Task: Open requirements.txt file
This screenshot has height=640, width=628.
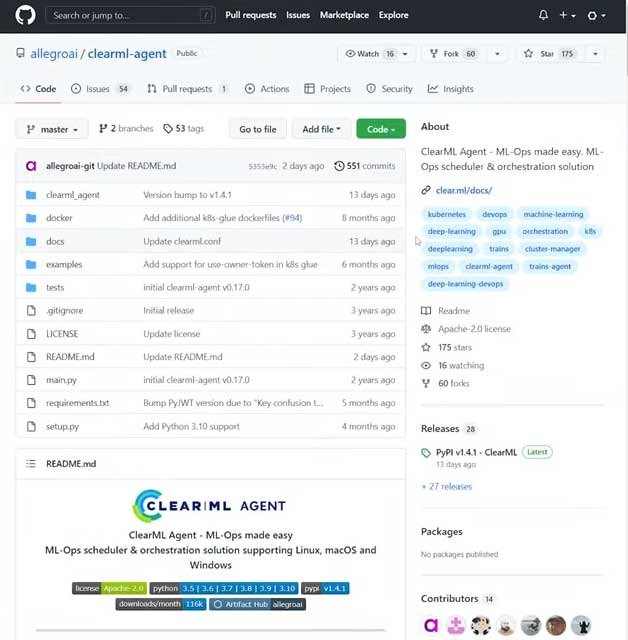Action: click(78, 403)
